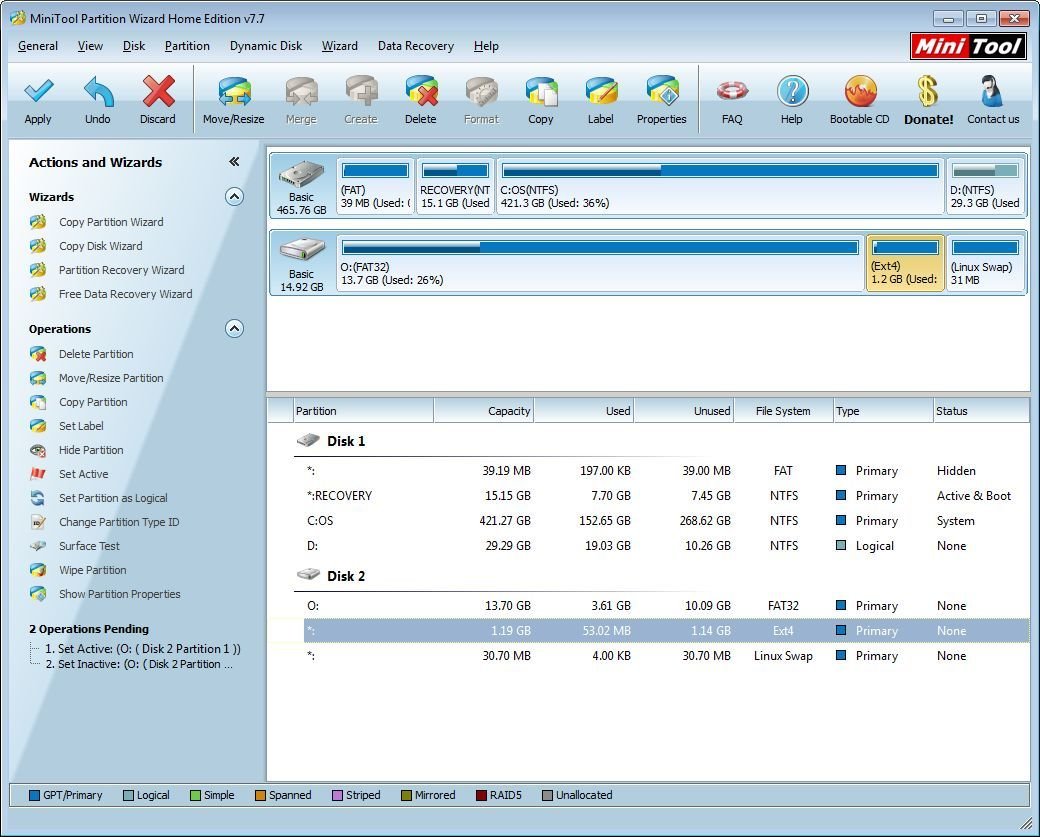
Task: Click Copy Partition operation link
Action: (93, 402)
